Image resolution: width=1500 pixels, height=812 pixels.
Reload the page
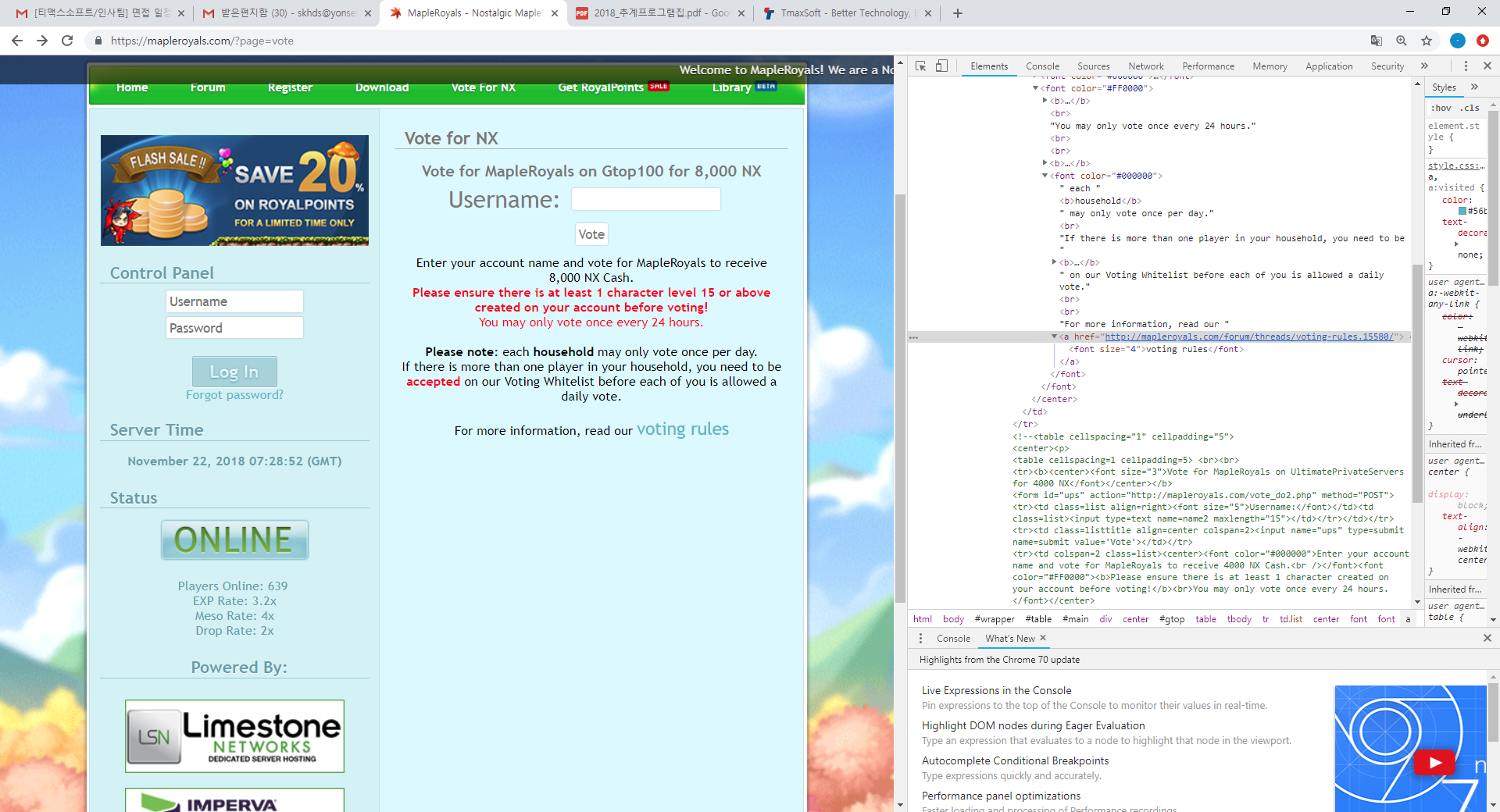tap(67, 41)
